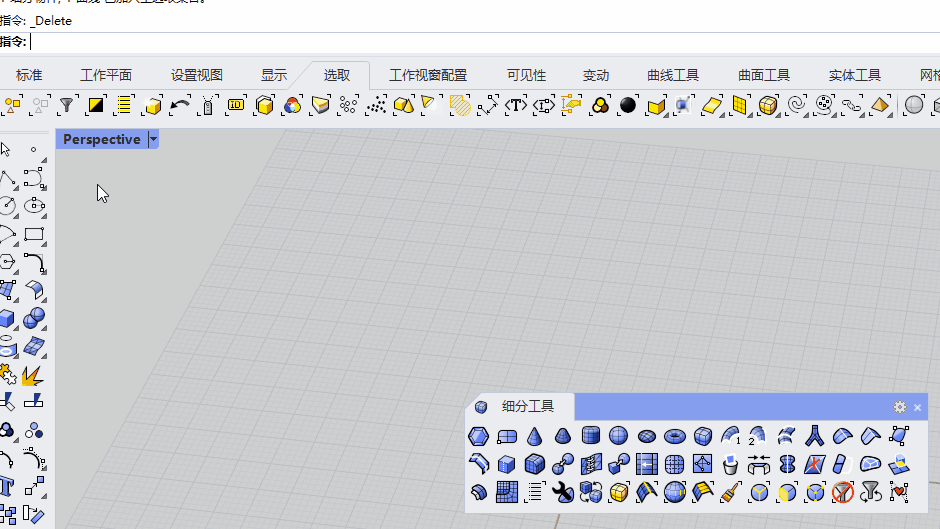
Task: Open the 细分工具 panel gear settings
Action: click(899, 407)
